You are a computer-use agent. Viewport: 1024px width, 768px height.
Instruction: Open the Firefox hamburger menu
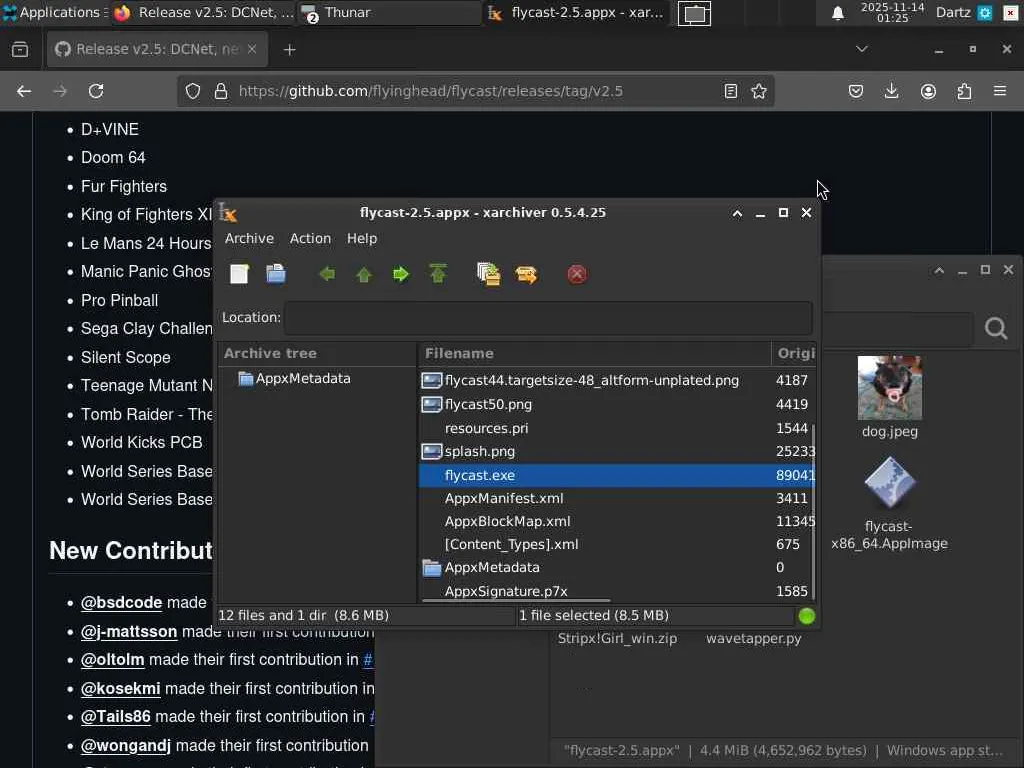[1000, 91]
